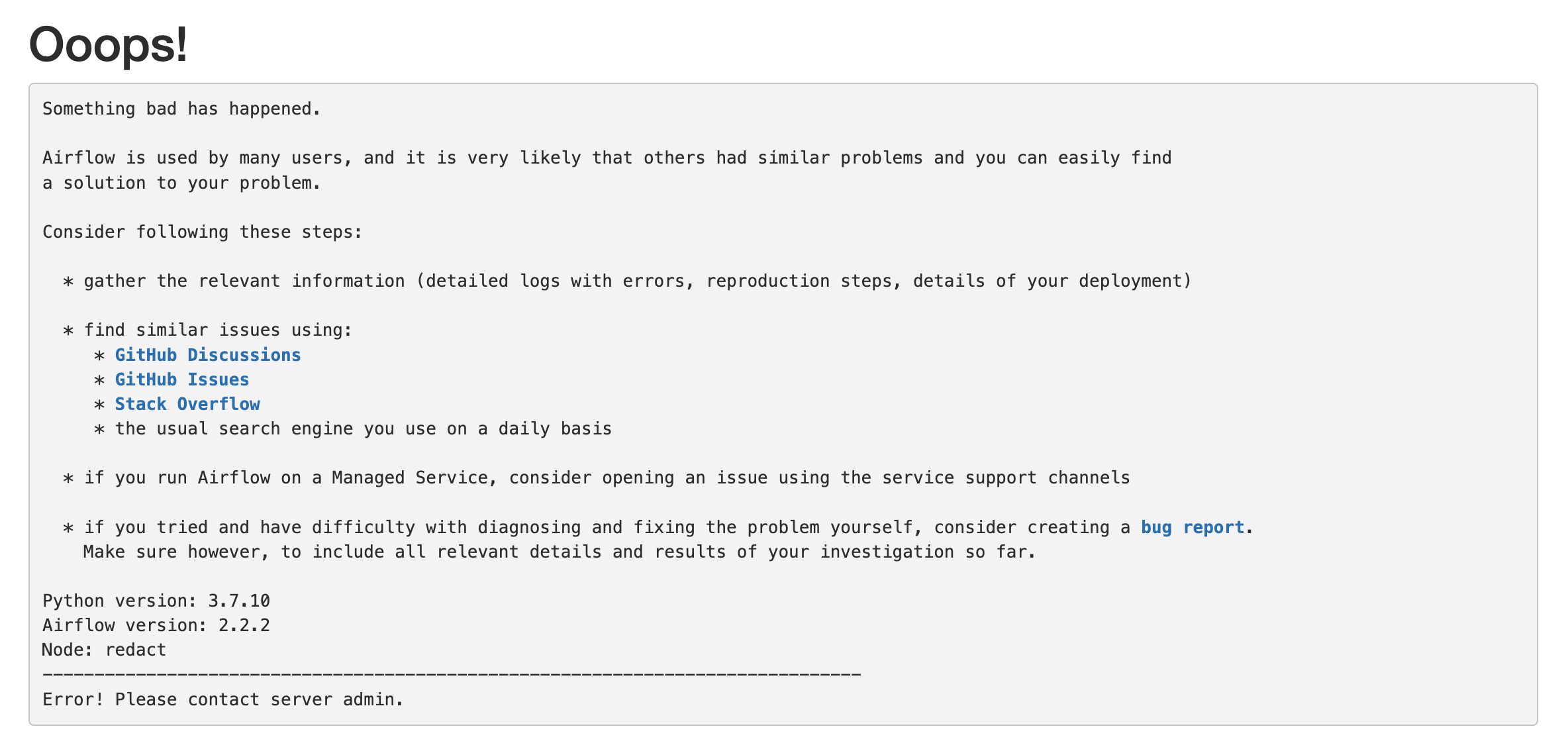Follow the Stack Overflow link

(187, 404)
